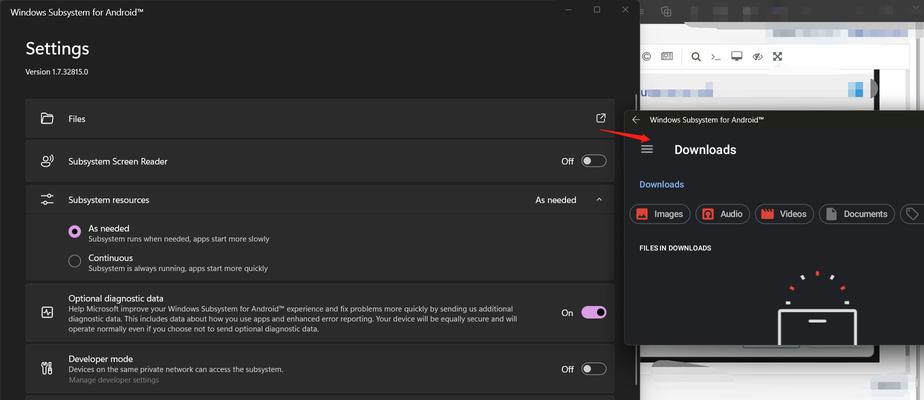Select the As needed radio option
Image resolution: width=924 pixels, height=400 pixels.
74,232
